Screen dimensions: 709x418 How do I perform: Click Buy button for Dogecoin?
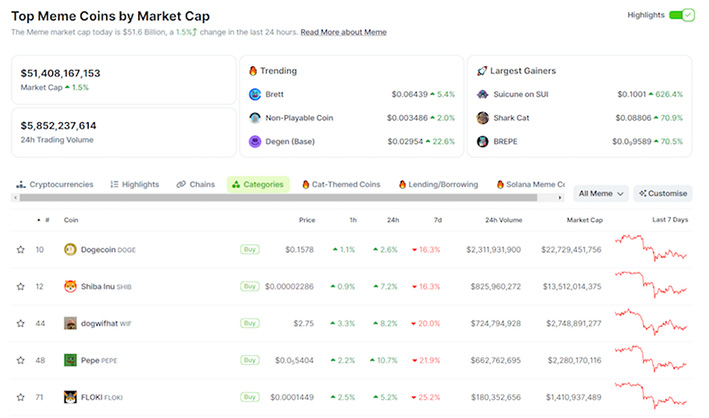click(250, 249)
